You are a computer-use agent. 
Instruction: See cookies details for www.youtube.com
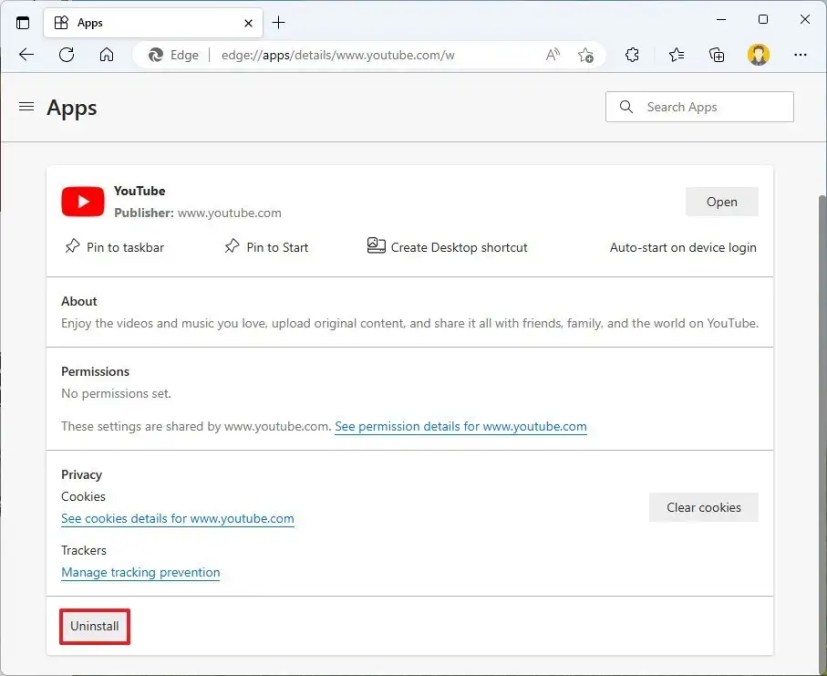point(178,518)
